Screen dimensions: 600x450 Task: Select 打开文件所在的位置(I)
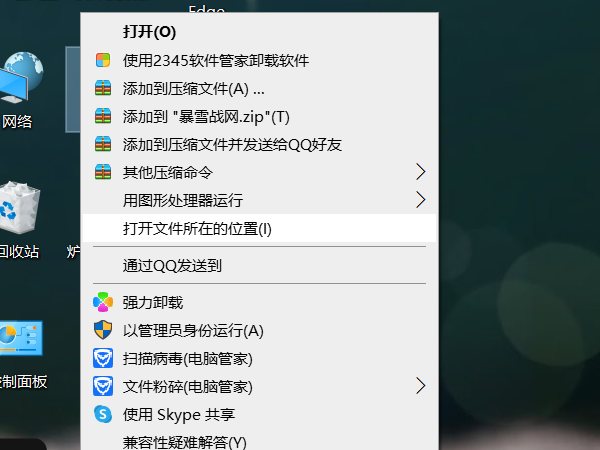pyautogui.click(x=259, y=228)
